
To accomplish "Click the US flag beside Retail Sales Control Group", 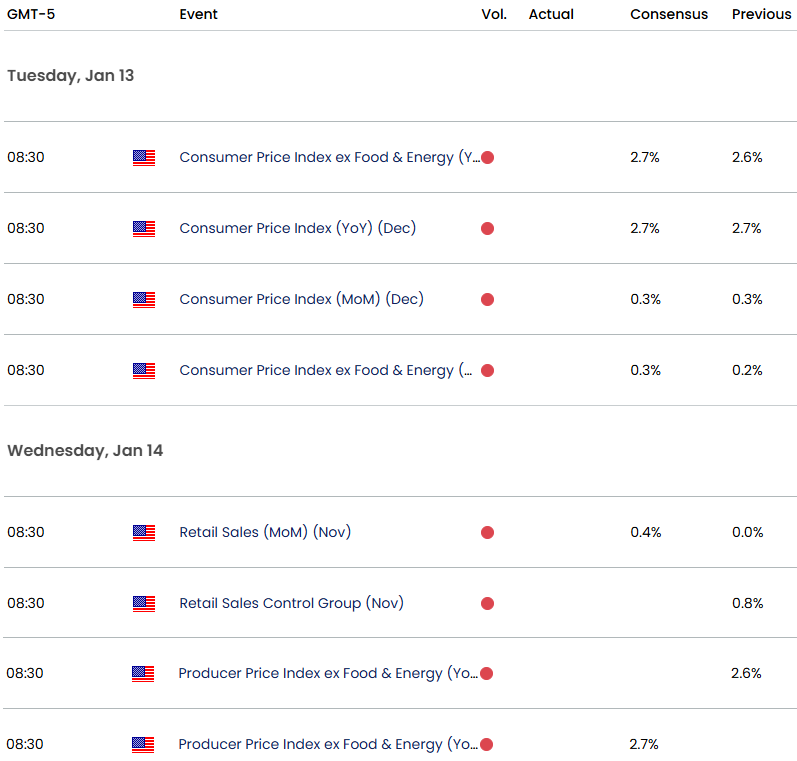I will (x=144, y=604).
